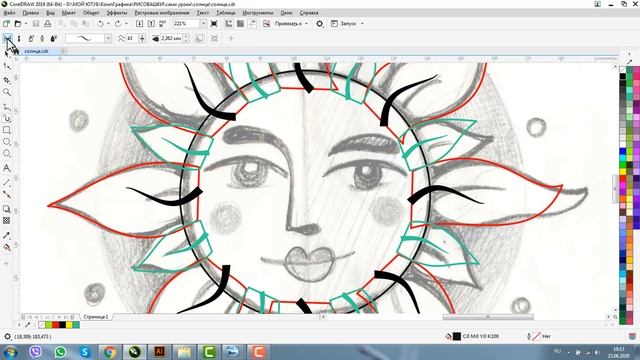This screenshot has height=360, width=640.
Task: Open the undo history dropdown arrow
Action: [x=108, y=24]
